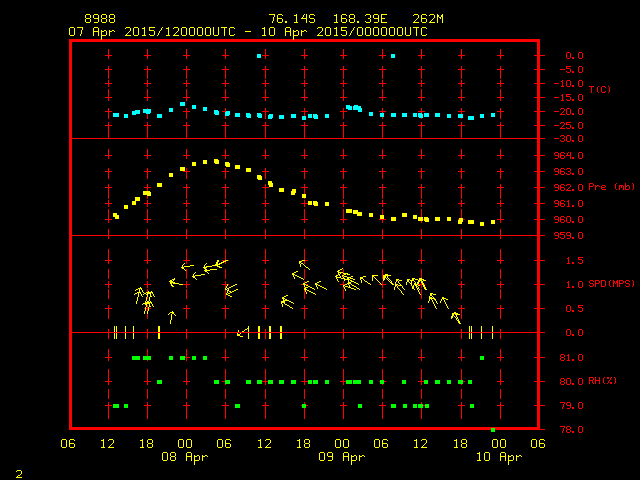
Task: Click the 00 hour label above 10 Apr
Action: [499, 443]
